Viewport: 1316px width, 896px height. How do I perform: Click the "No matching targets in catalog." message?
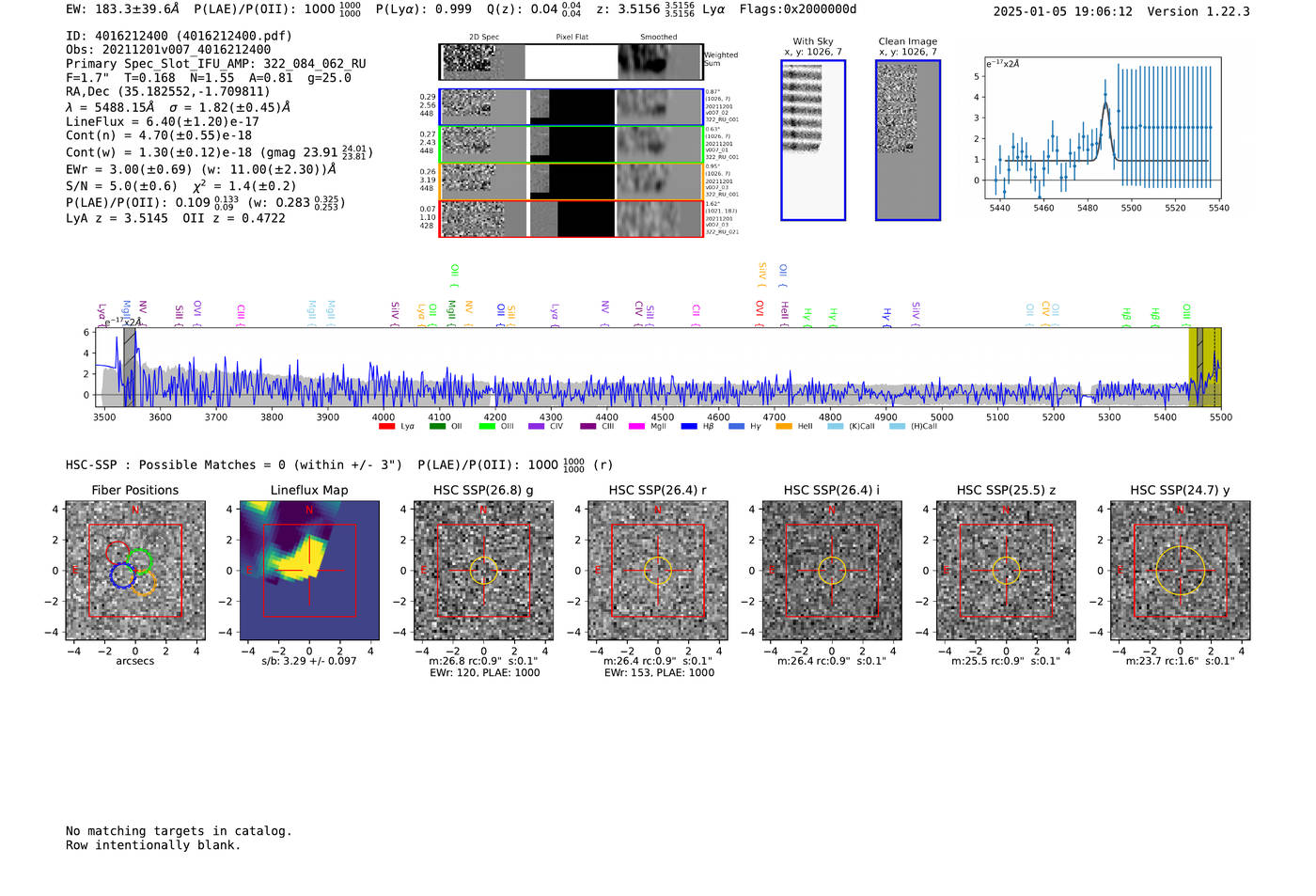point(179,831)
